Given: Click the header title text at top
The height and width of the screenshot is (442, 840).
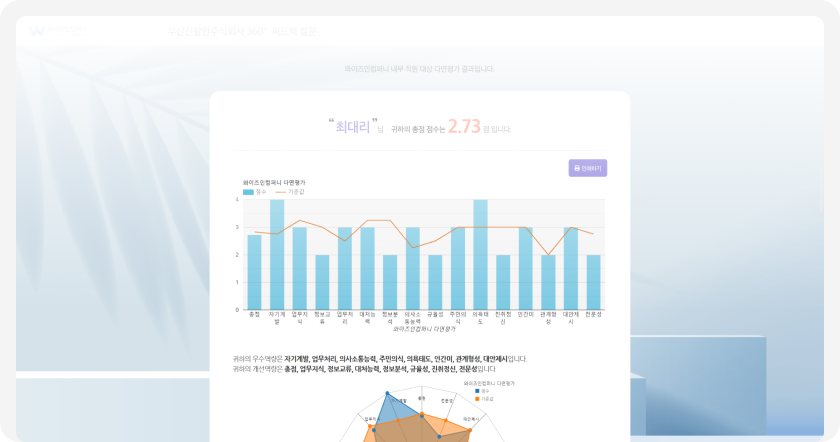Looking at the screenshot, I should (x=242, y=31).
